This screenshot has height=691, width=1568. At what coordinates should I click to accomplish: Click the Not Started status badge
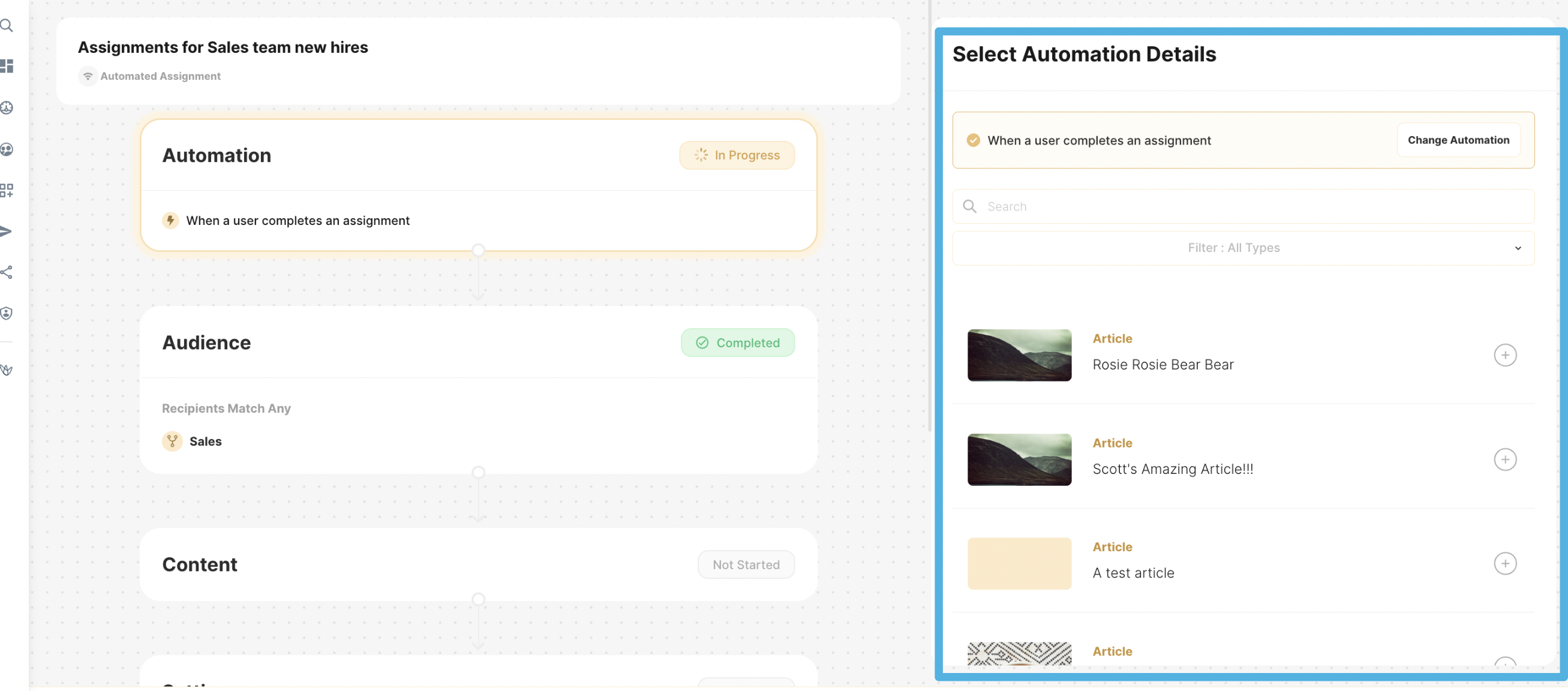point(746,564)
